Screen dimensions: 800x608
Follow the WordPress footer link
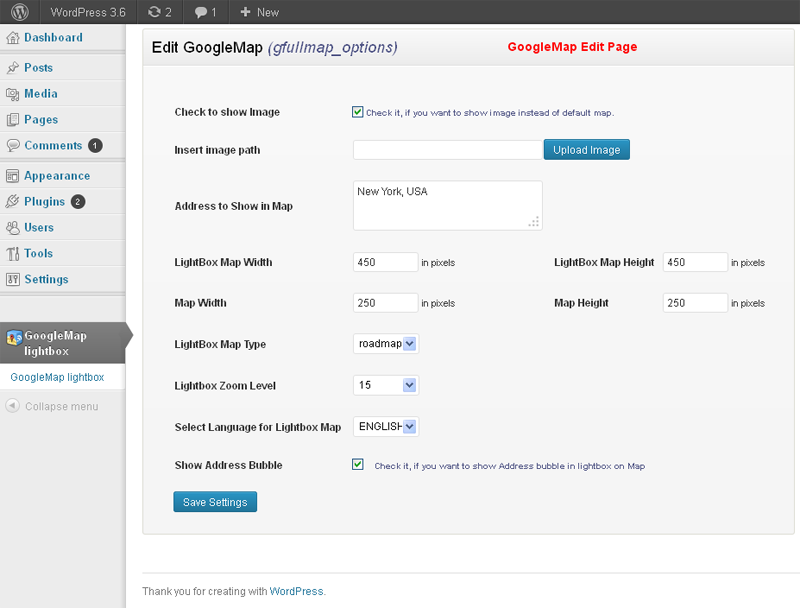pos(296,591)
